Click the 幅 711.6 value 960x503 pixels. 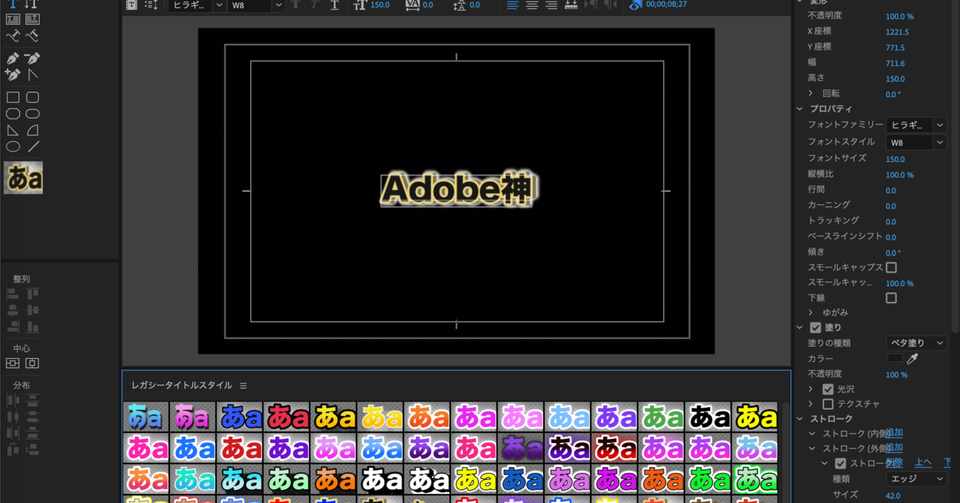[895, 63]
